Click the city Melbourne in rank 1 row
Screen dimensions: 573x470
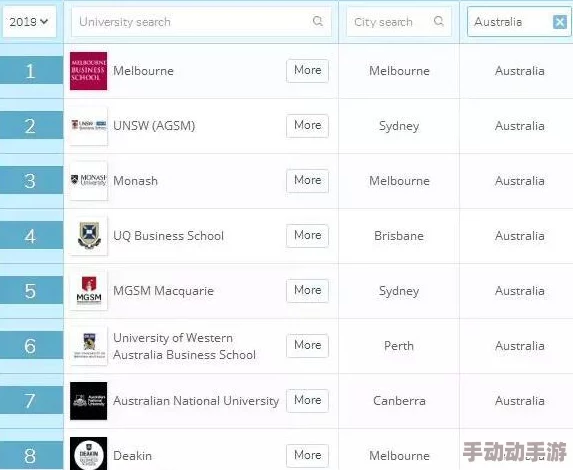point(399,71)
